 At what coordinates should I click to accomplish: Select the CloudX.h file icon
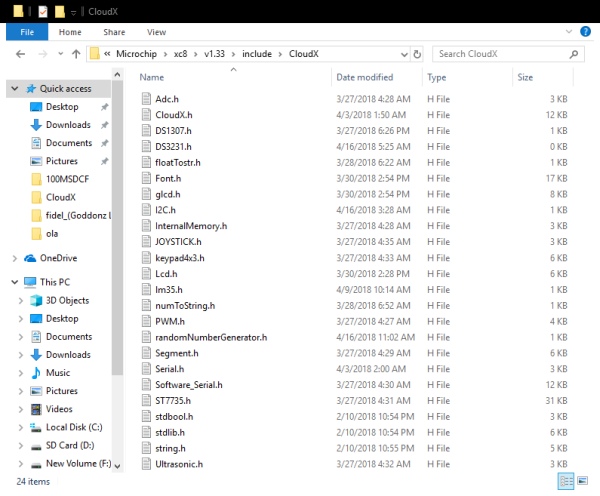(x=146, y=115)
